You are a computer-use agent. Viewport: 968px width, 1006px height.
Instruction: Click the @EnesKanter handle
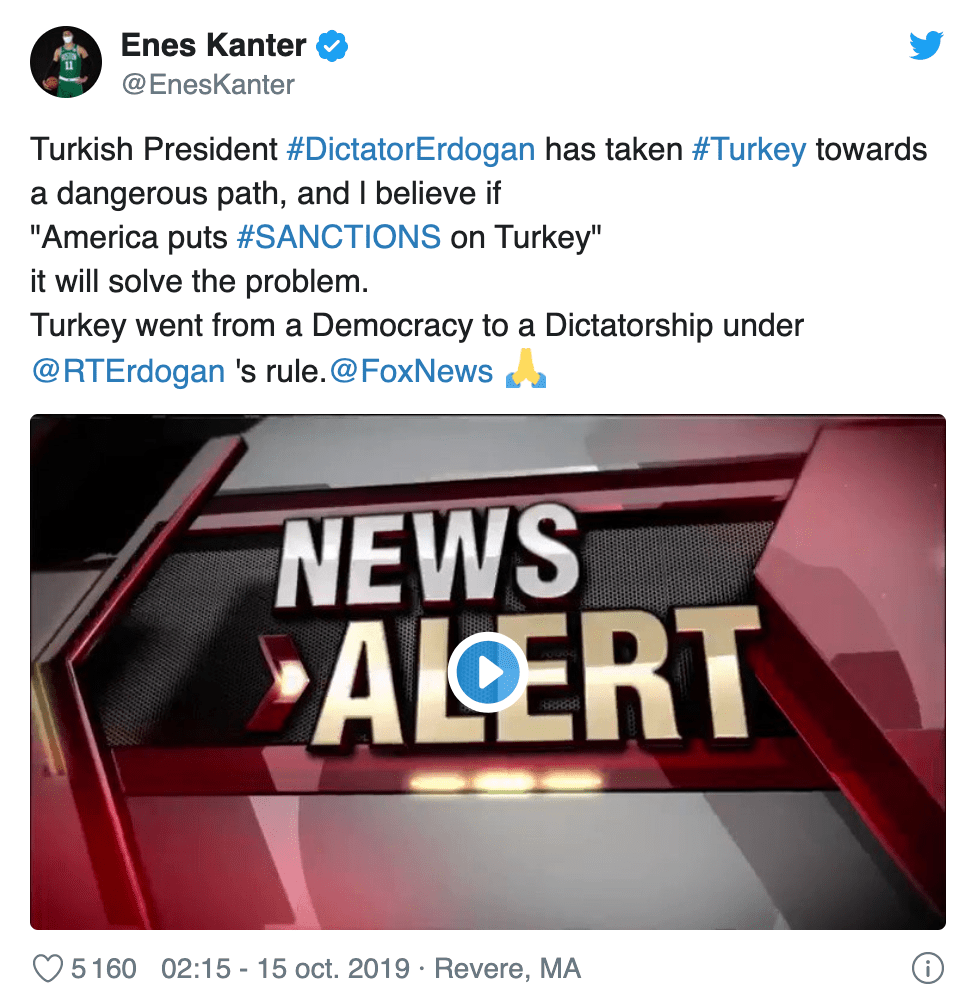click(x=208, y=85)
